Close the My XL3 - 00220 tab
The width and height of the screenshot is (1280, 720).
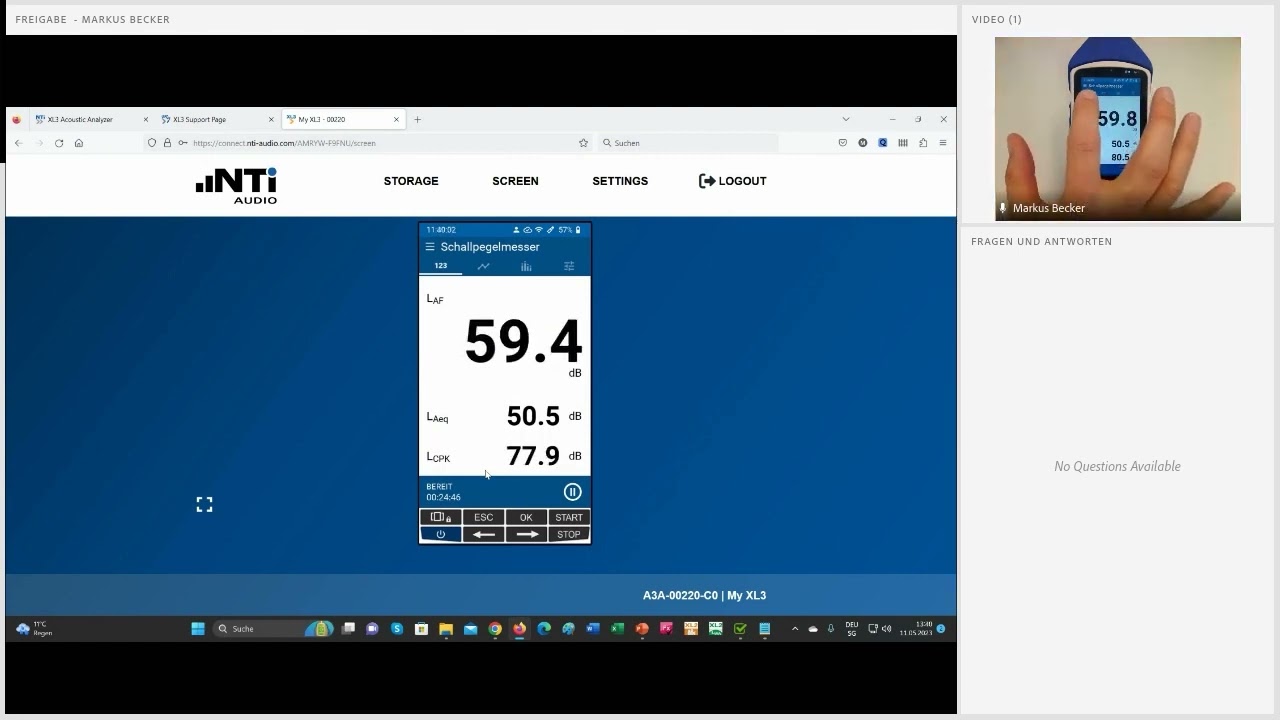(x=396, y=119)
